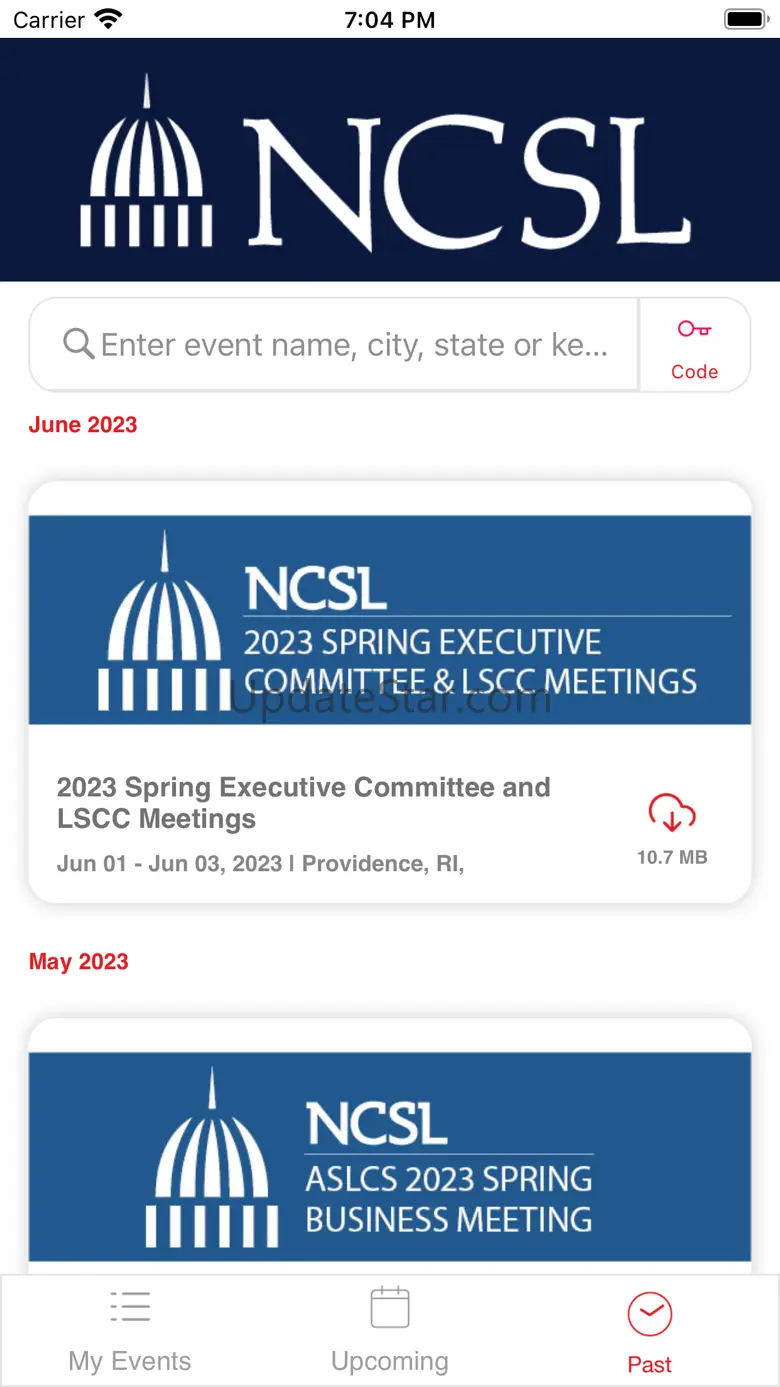780x1387 pixels.
Task: Open the ASLCS 2023 Spring Business Meeting banner
Action: (x=390, y=1156)
